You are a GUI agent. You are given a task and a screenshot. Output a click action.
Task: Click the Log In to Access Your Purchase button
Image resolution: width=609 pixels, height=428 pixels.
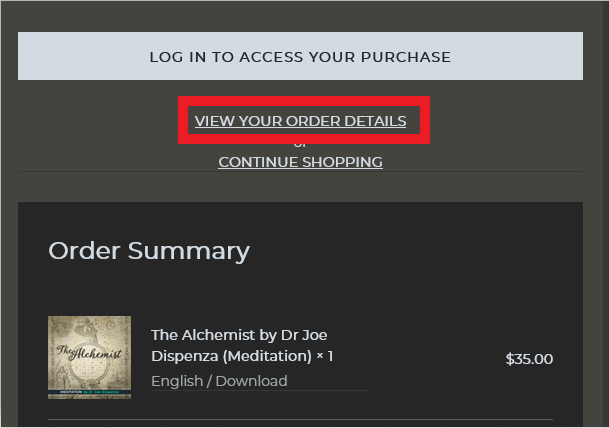point(300,57)
